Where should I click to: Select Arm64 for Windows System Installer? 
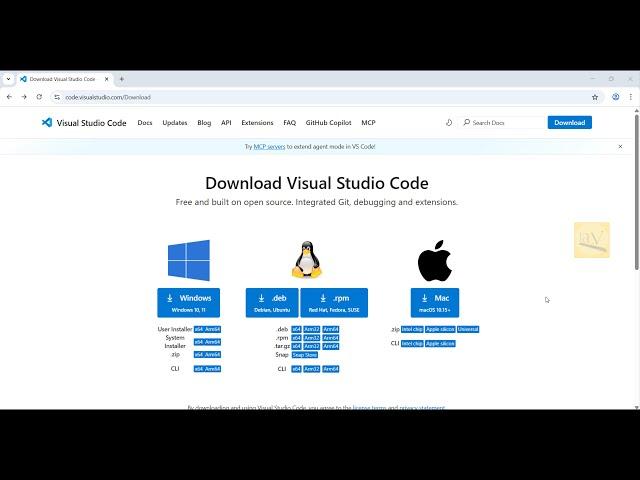tap(213, 342)
